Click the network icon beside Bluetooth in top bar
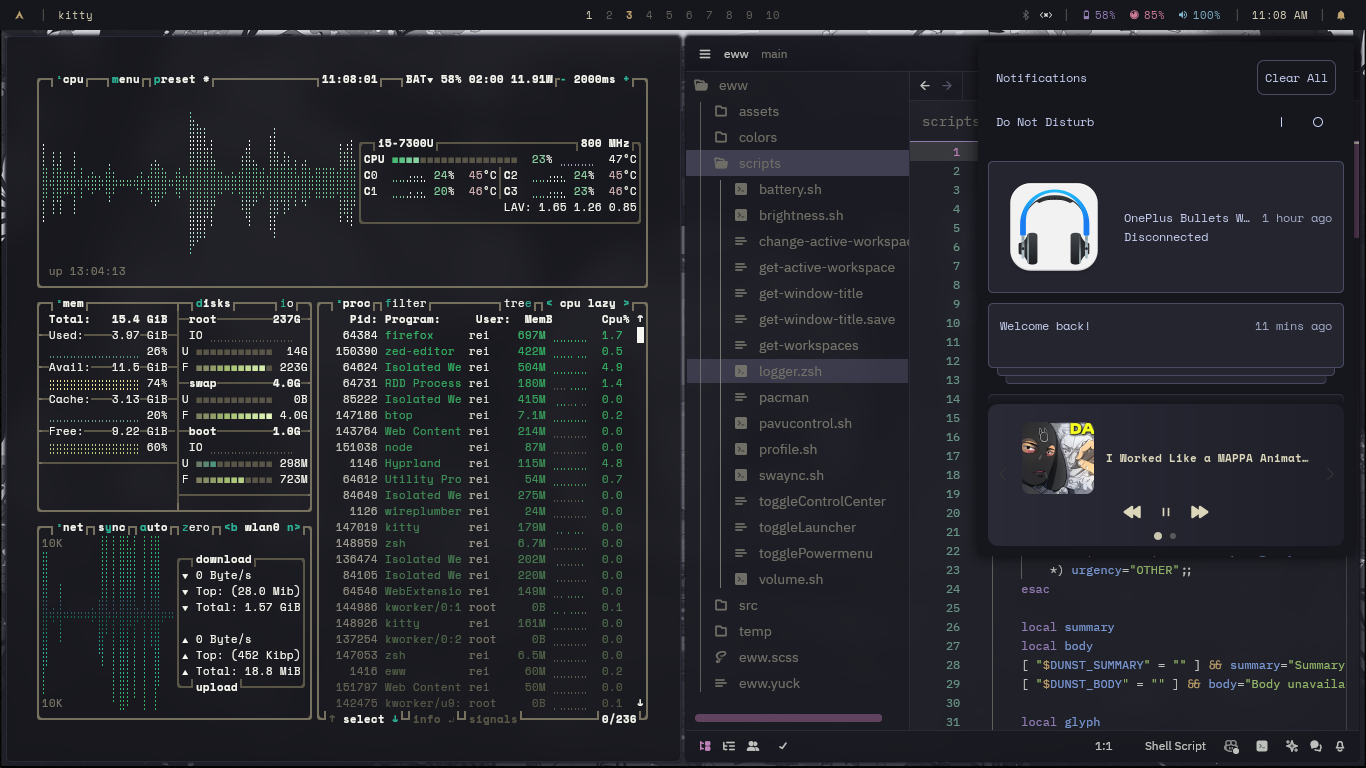 coord(1047,15)
